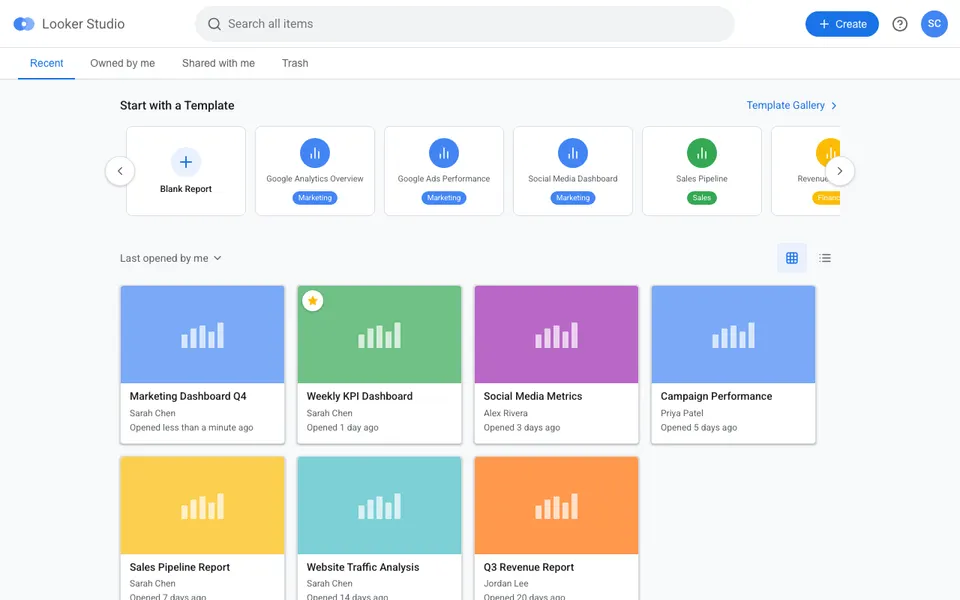Screen dimensions: 960x600
Task: Open the Website Traffic Analysis teal thumbnail
Action: (380, 506)
